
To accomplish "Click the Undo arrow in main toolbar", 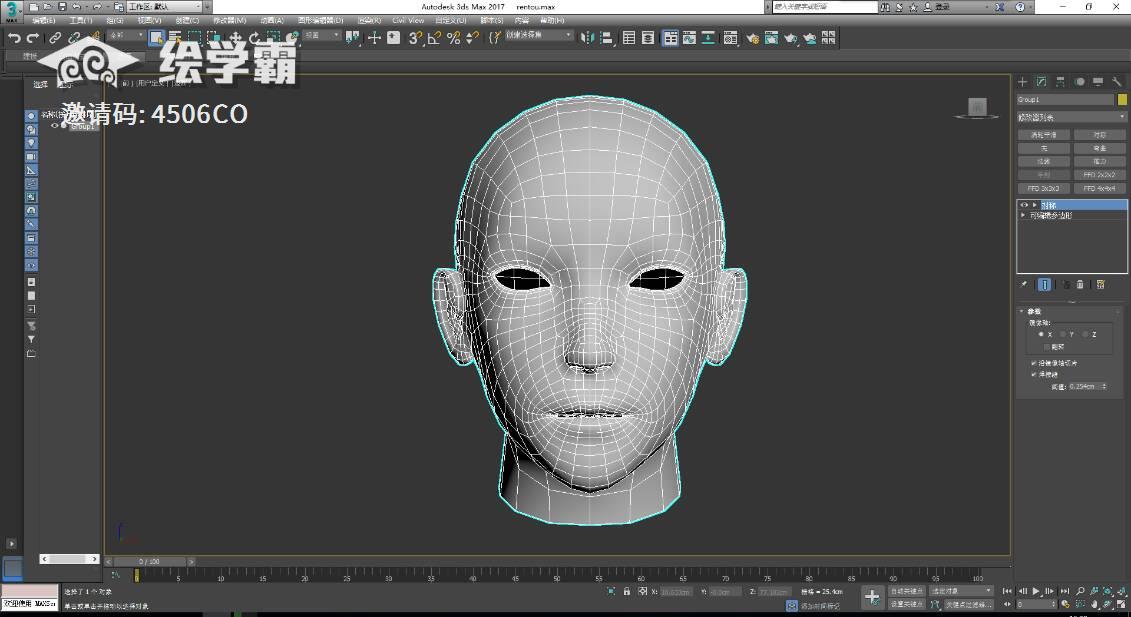I will [13, 38].
